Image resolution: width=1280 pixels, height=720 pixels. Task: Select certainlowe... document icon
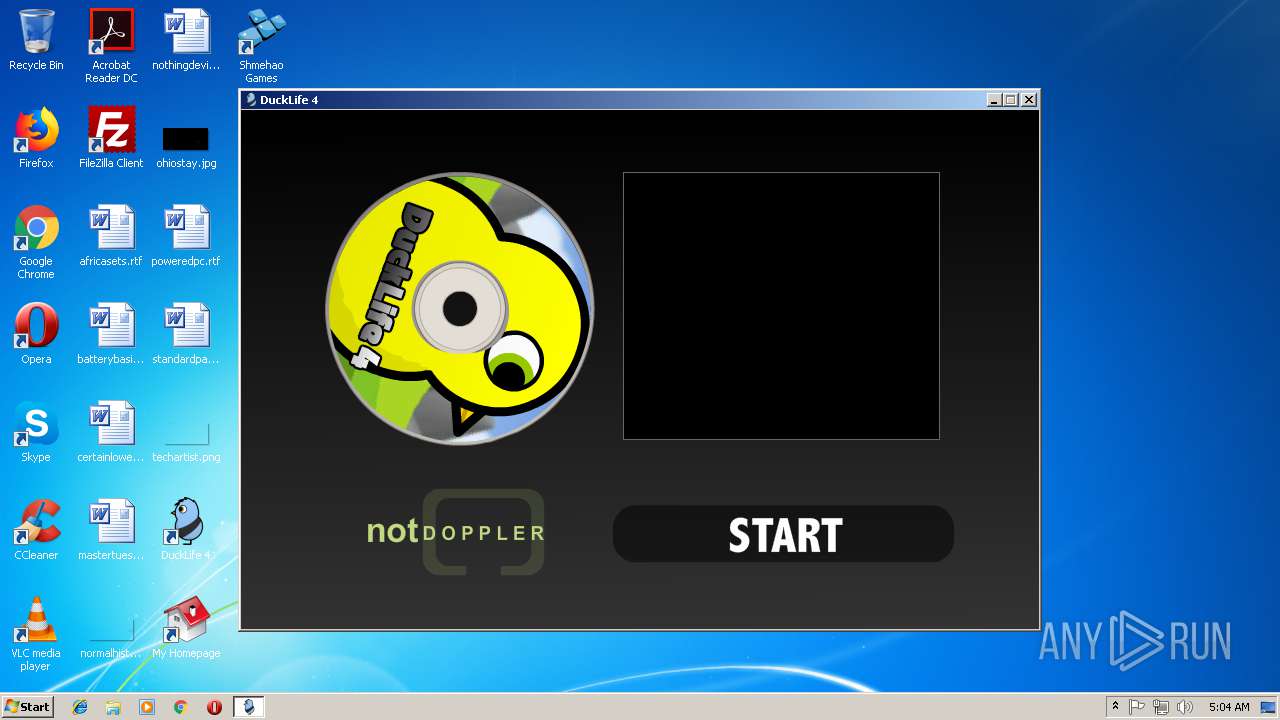pos(111,432)
